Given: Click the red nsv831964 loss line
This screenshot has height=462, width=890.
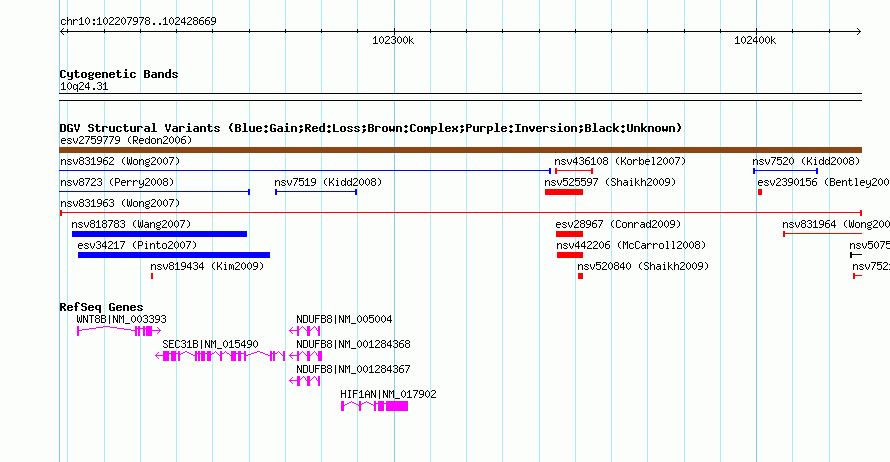Looking at the screenshot, I should 822,234.
